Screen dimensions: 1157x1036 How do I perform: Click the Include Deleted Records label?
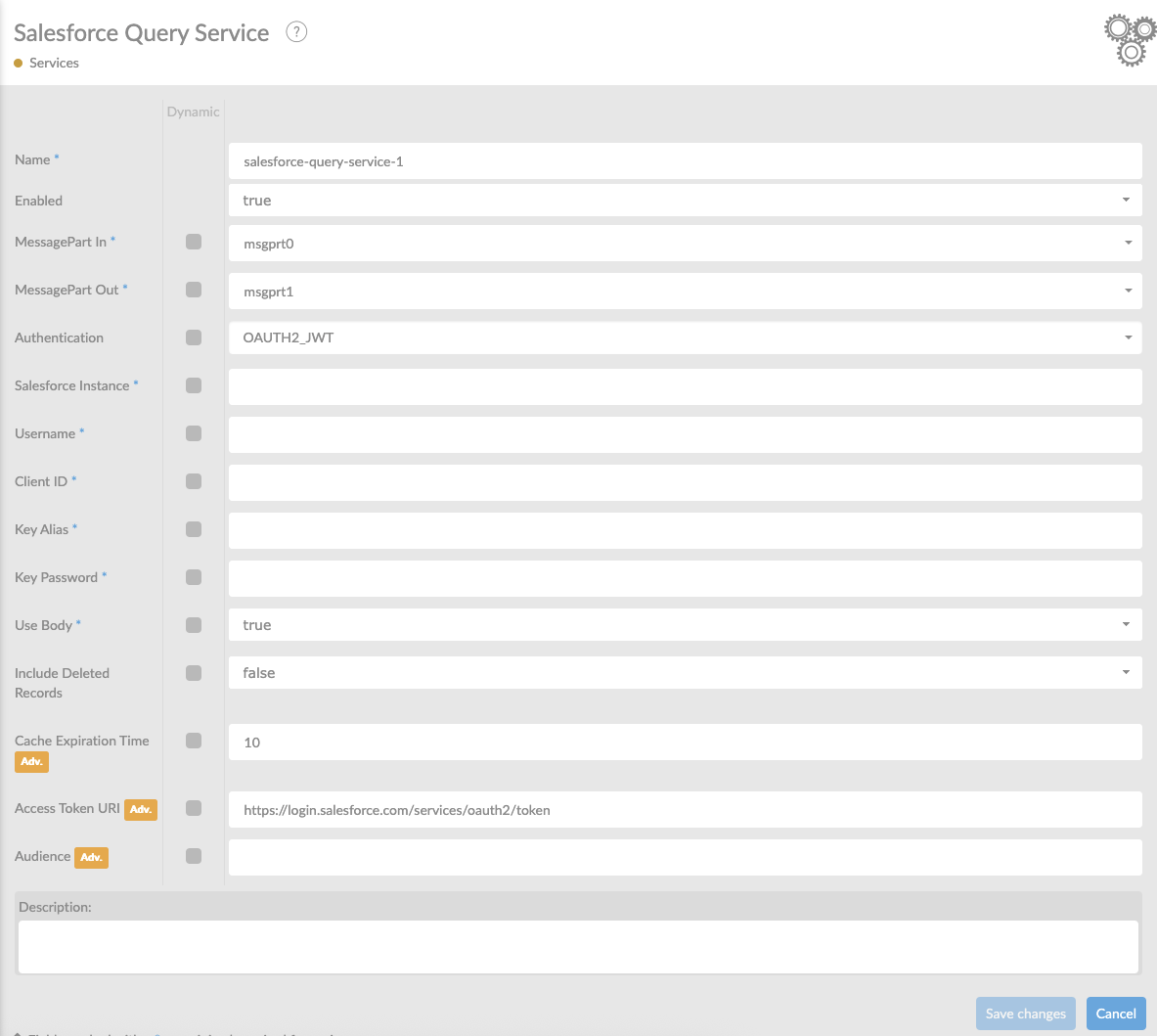(62, 683)
